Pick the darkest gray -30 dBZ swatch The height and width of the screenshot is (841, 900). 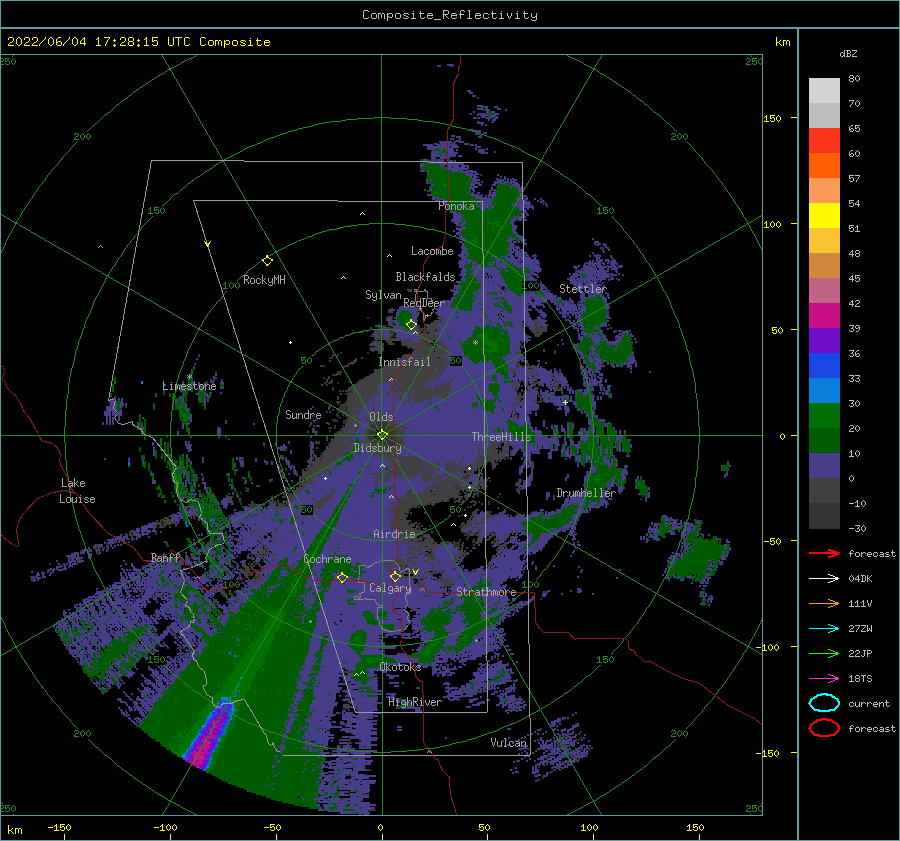[824, 516]
